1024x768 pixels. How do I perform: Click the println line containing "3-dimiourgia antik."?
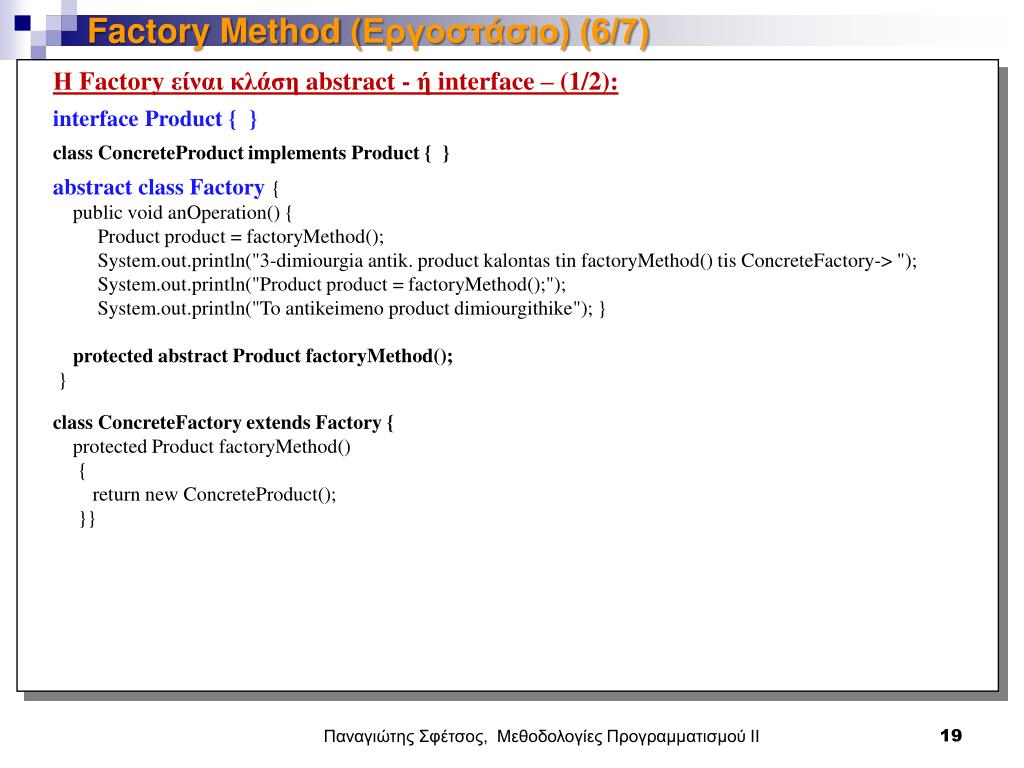[x=507, y=261]
